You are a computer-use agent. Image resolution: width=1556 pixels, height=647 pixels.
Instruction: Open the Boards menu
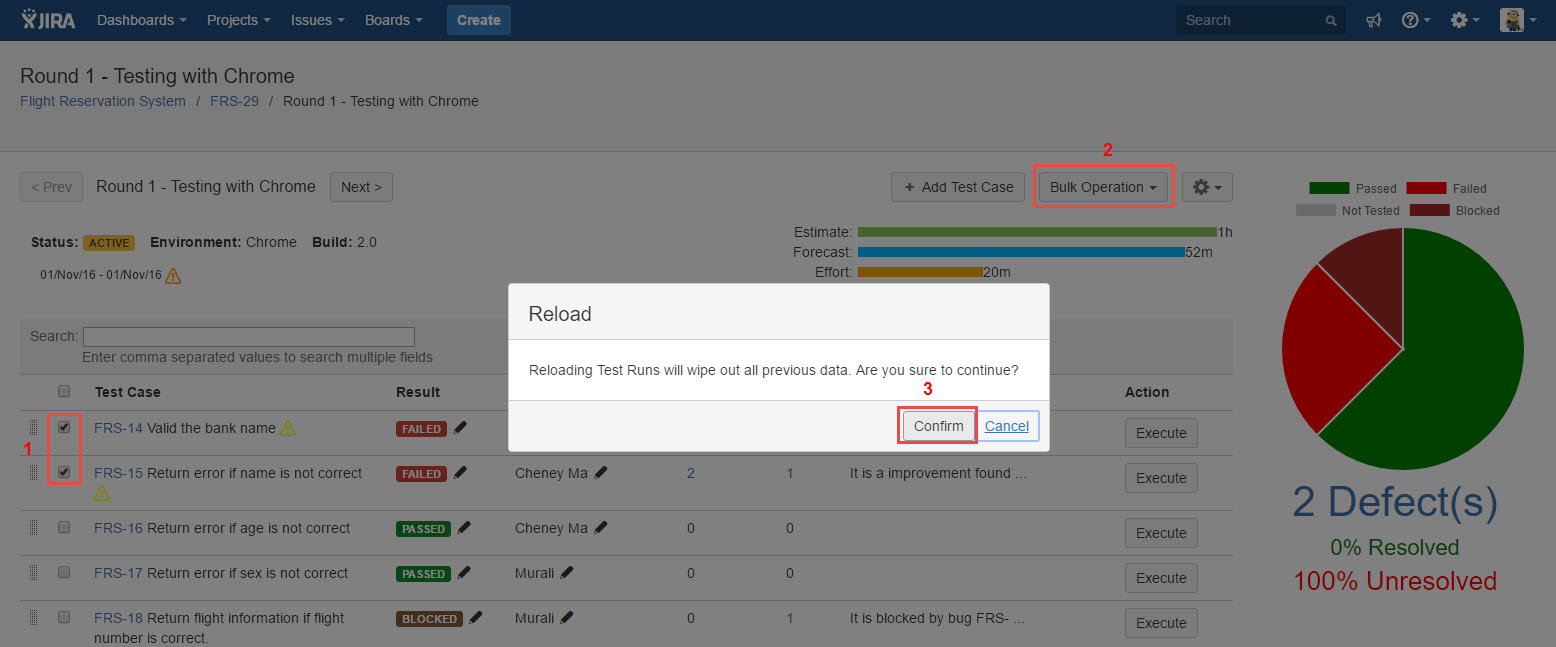[393, 20]
